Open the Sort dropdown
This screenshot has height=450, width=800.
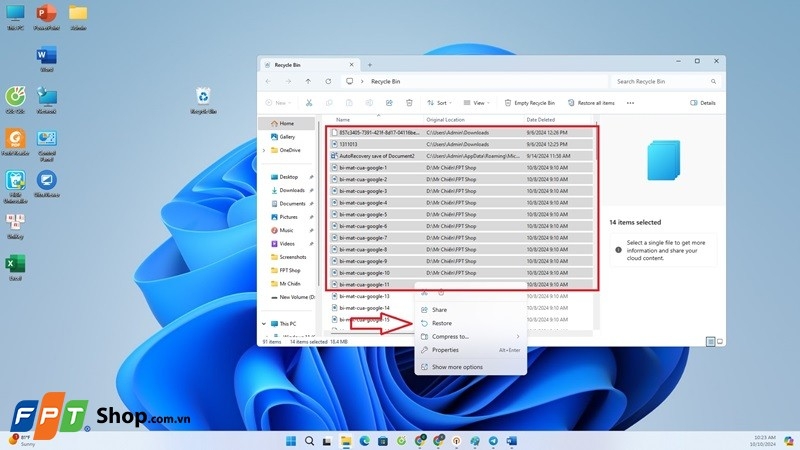tap(439, 103)
